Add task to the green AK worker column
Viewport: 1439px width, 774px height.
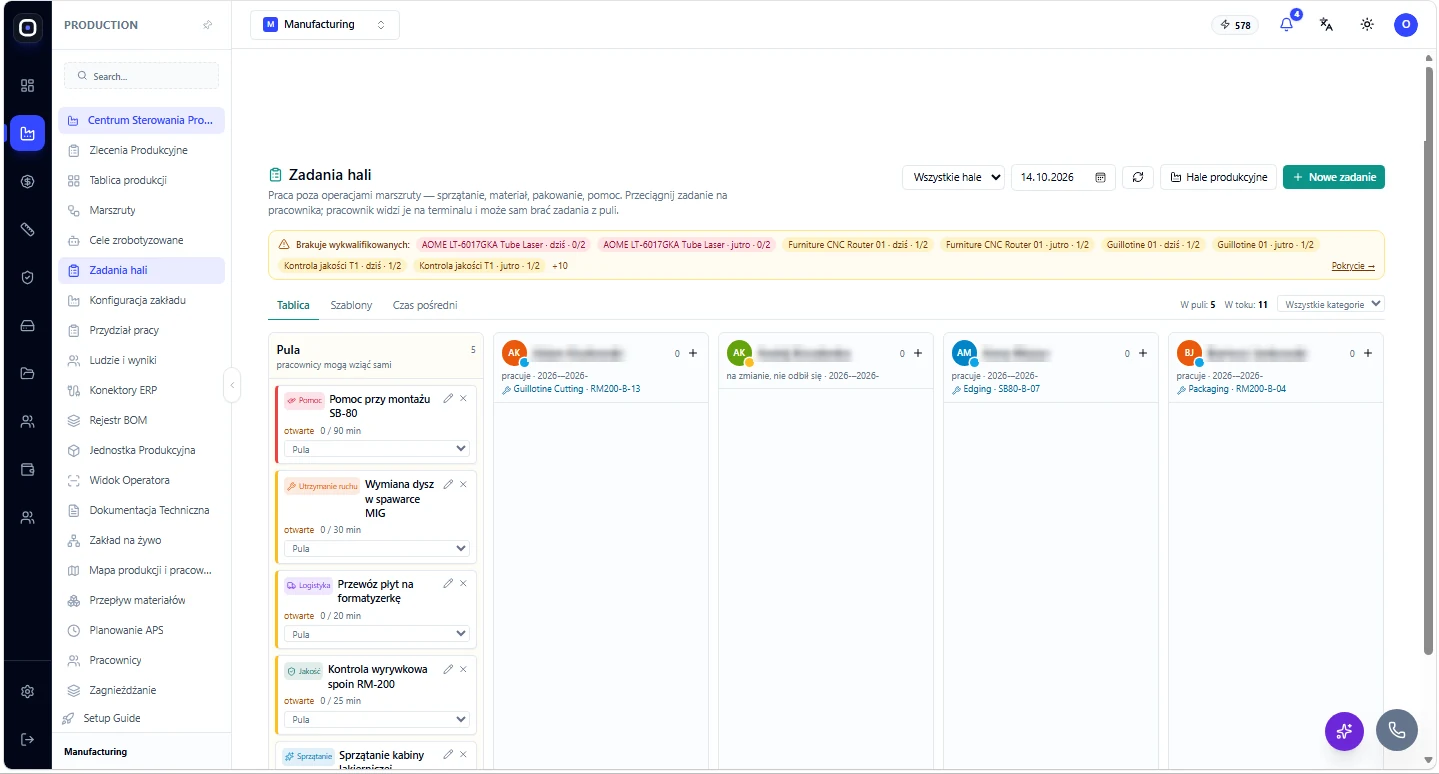coord(918,353)
